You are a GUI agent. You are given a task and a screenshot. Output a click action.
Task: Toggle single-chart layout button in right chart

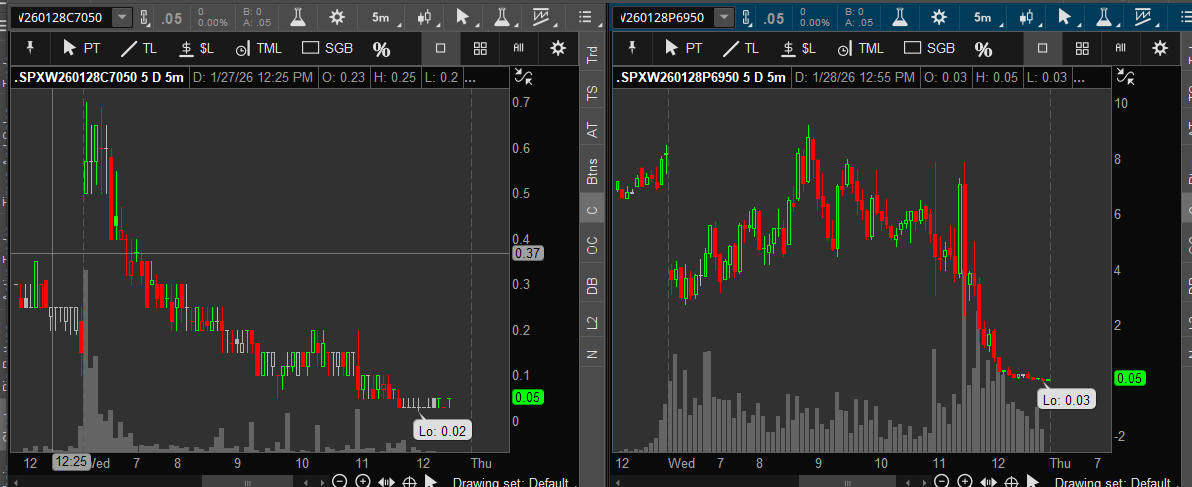tap(1042, 48)
